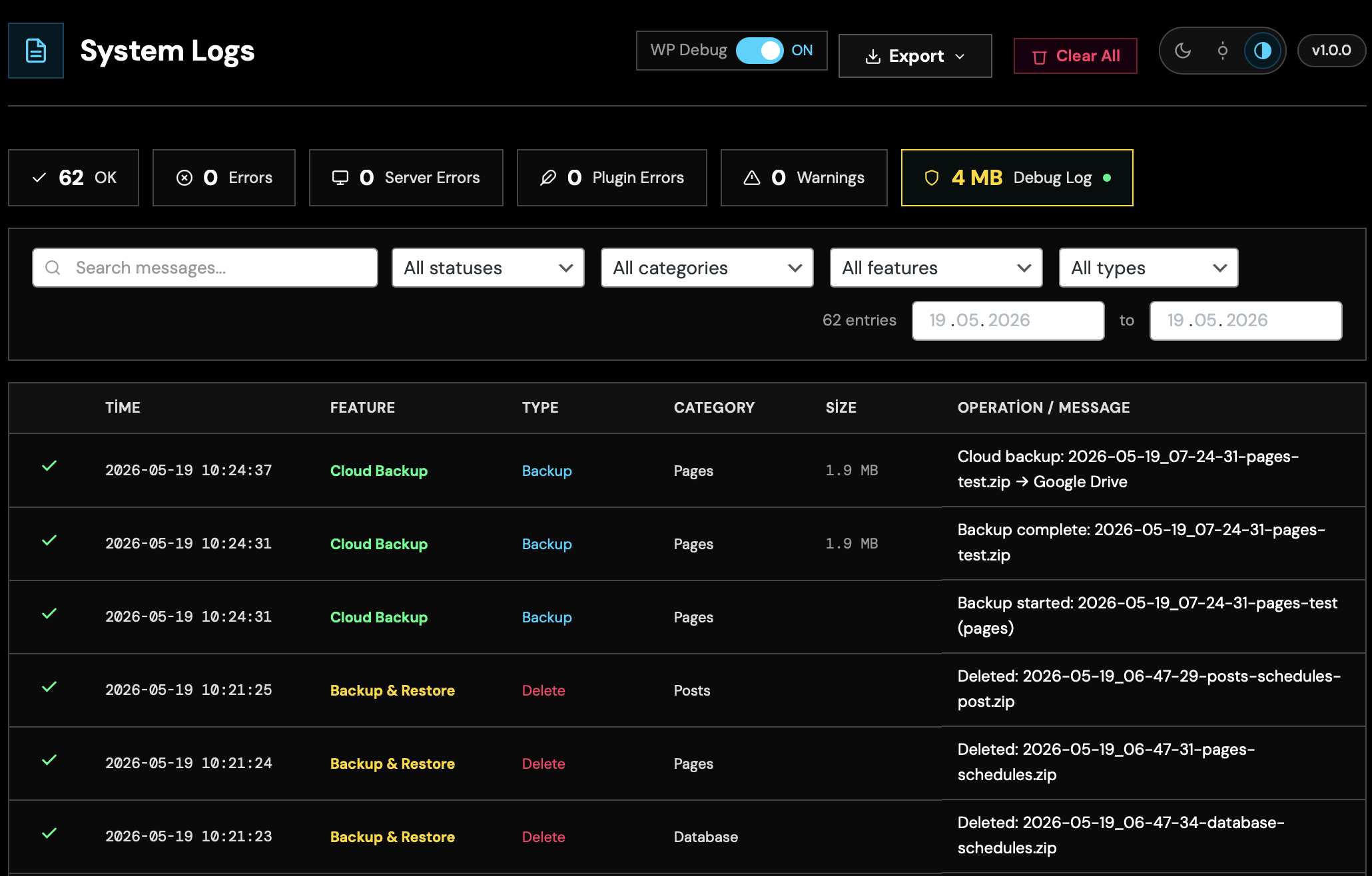
Task: Click the OPERATION / MESSAGE column header
Action: point(1044,407)
